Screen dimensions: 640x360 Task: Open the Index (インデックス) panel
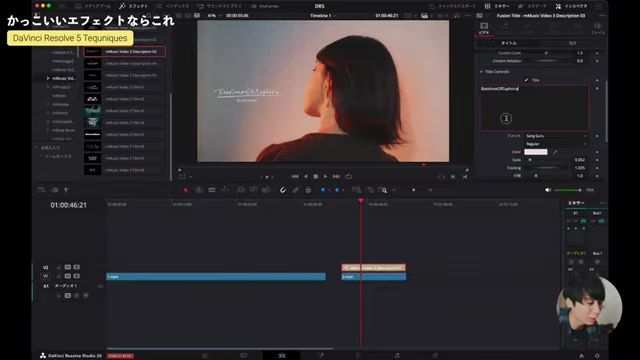(173, 6)
